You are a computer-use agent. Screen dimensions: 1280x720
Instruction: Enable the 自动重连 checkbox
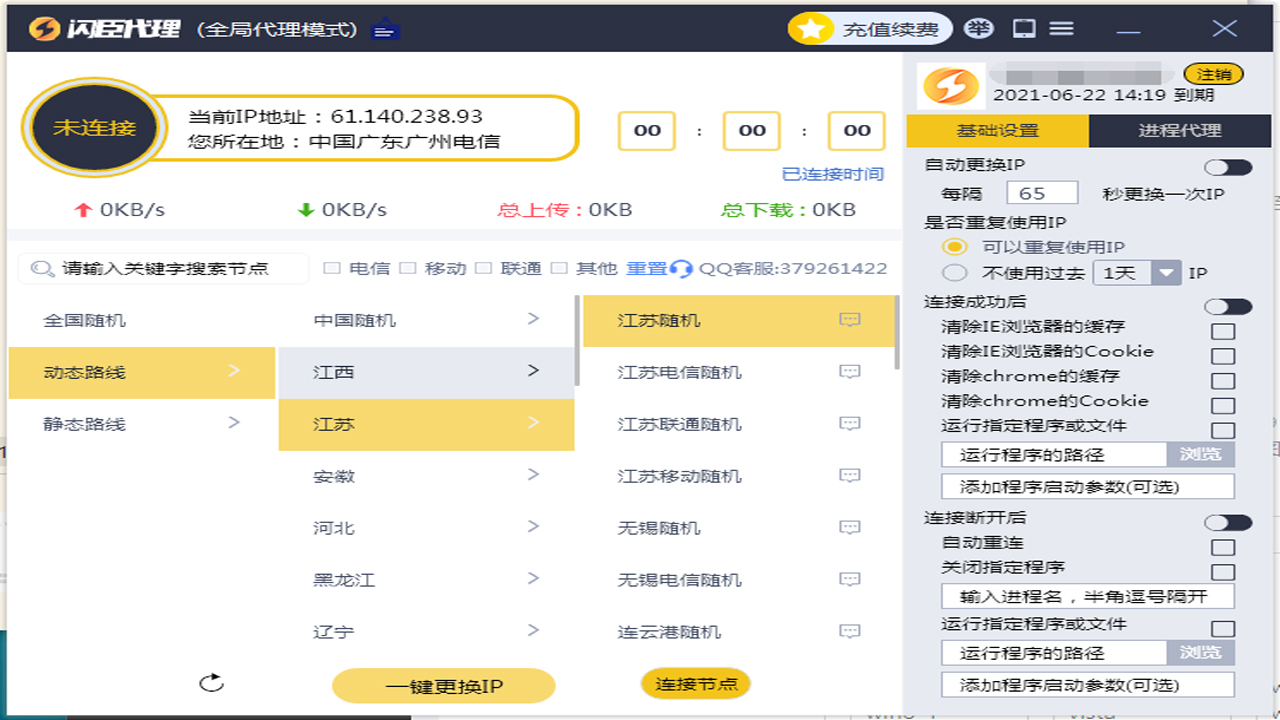1223,548
